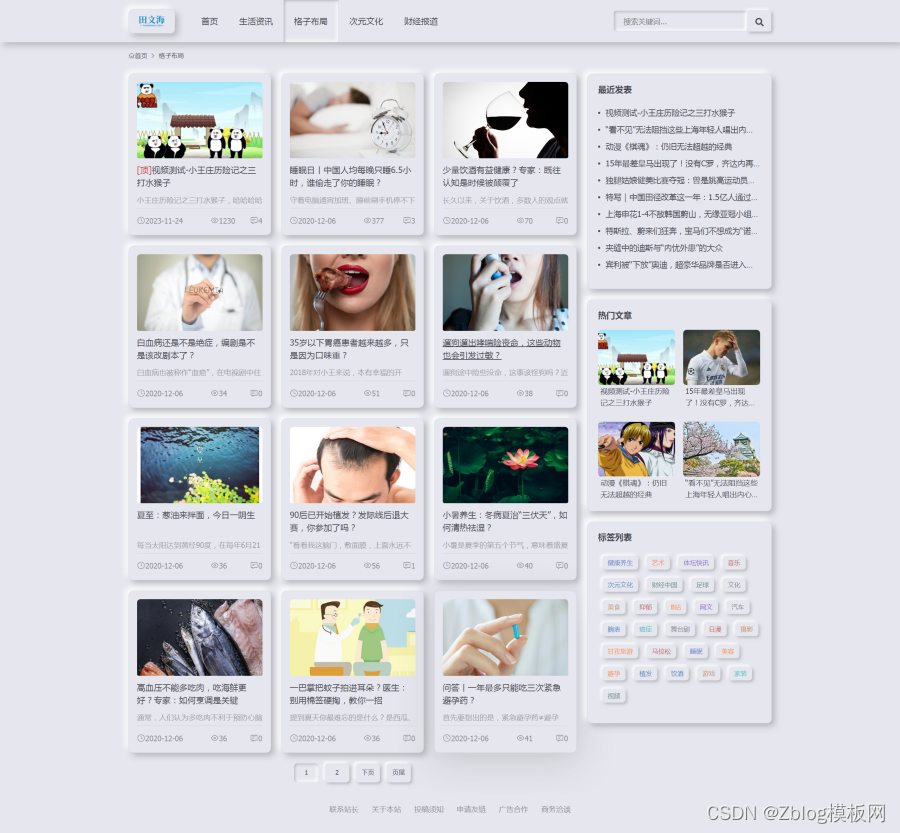This screenshot has height=833, width=900.
Task: Select the 格子布局 navigation tab
Action: pyautogui.click(x=311, y=21)
